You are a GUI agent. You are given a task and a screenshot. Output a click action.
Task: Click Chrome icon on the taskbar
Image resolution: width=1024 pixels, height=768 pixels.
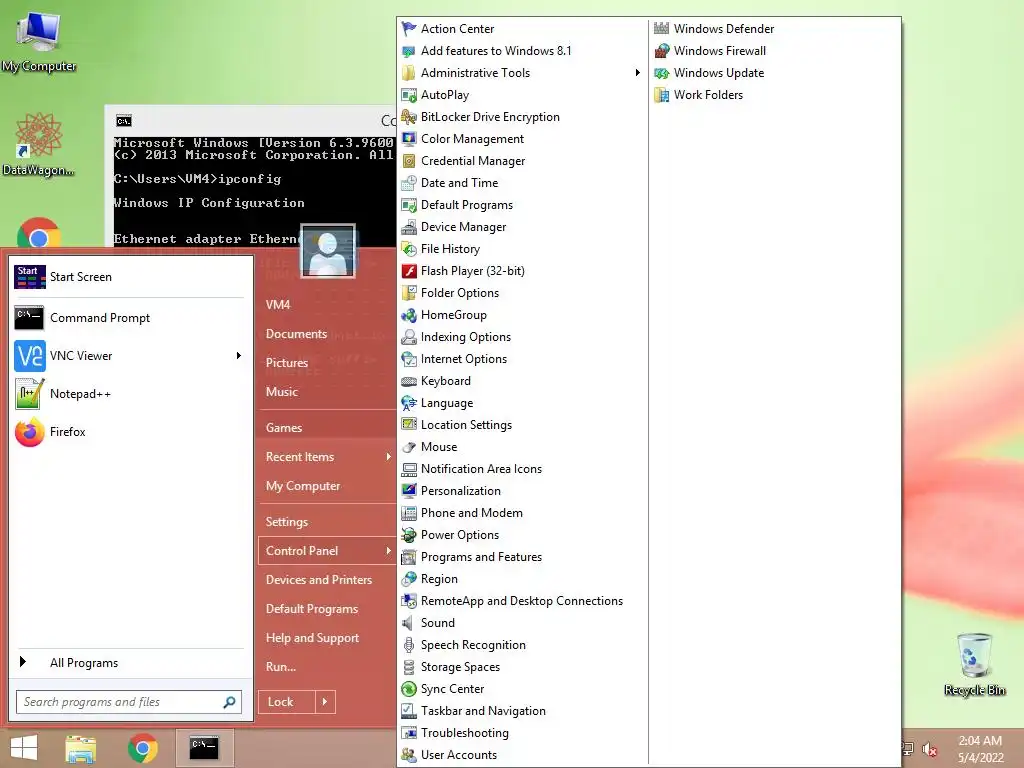tap(143, 748)
